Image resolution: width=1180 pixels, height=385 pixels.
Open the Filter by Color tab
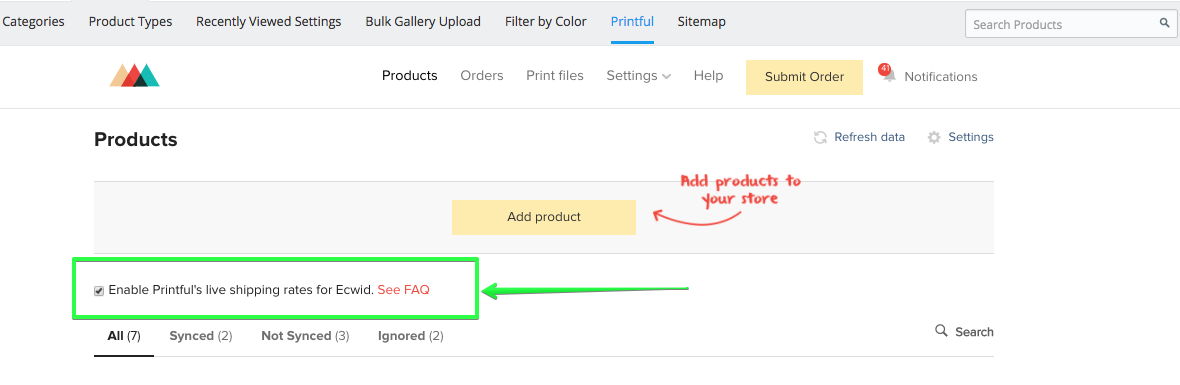pyautogui.click(x=546, y=22)
